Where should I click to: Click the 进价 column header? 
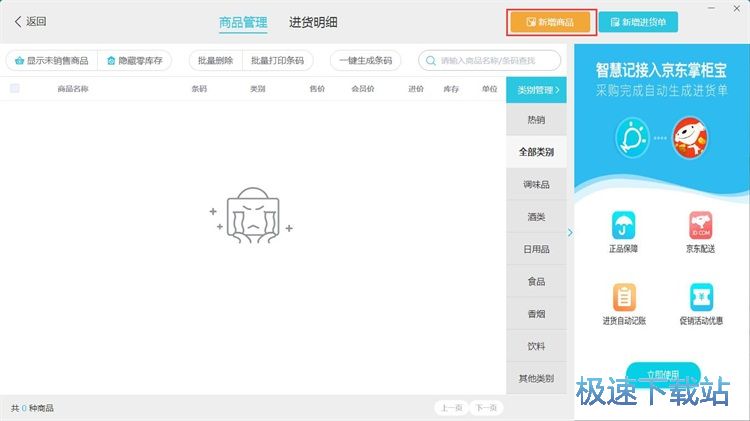[416, 89]
